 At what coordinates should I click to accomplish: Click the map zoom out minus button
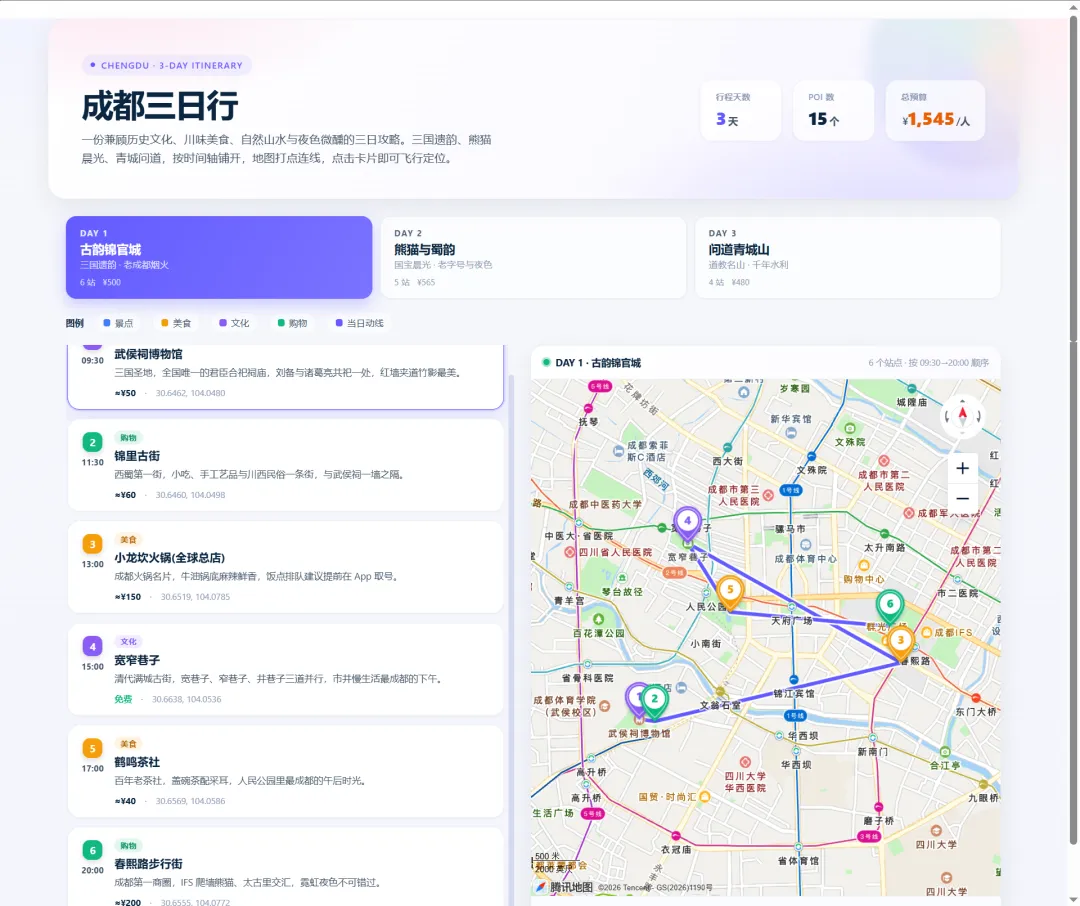click(962, 498)
